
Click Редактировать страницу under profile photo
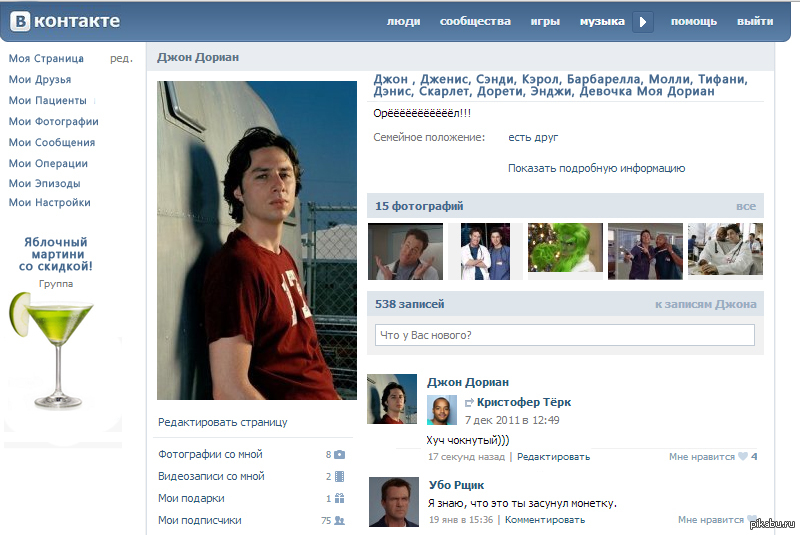tap(223, 422)
